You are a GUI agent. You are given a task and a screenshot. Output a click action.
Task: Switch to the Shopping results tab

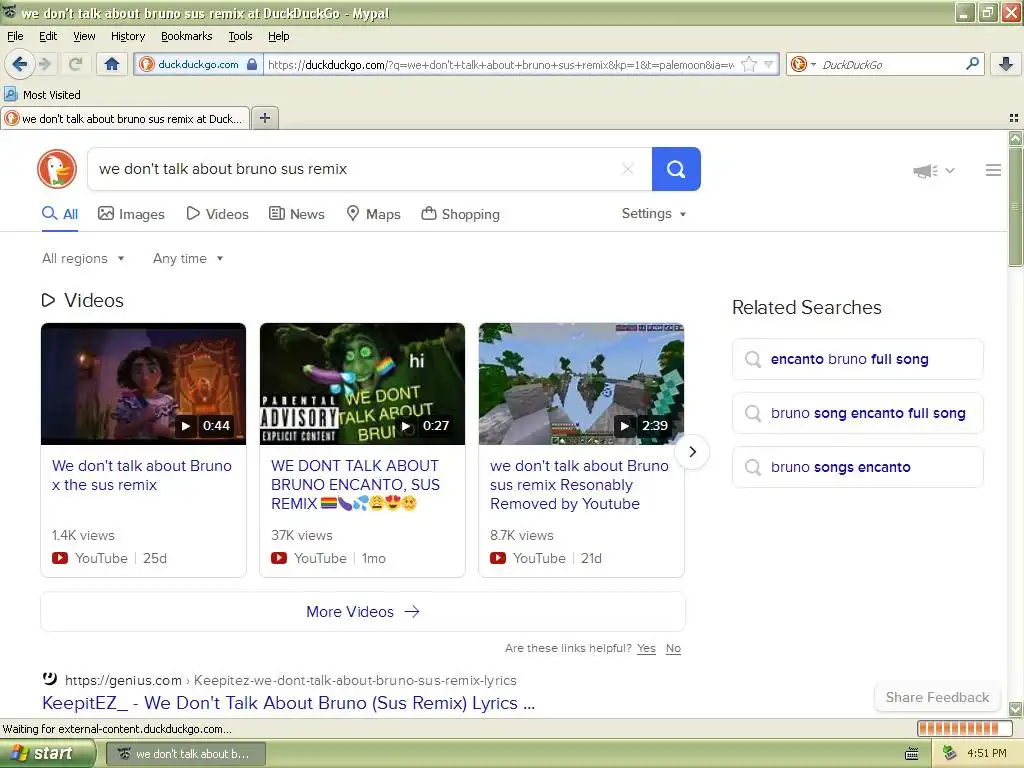(460, 214)
